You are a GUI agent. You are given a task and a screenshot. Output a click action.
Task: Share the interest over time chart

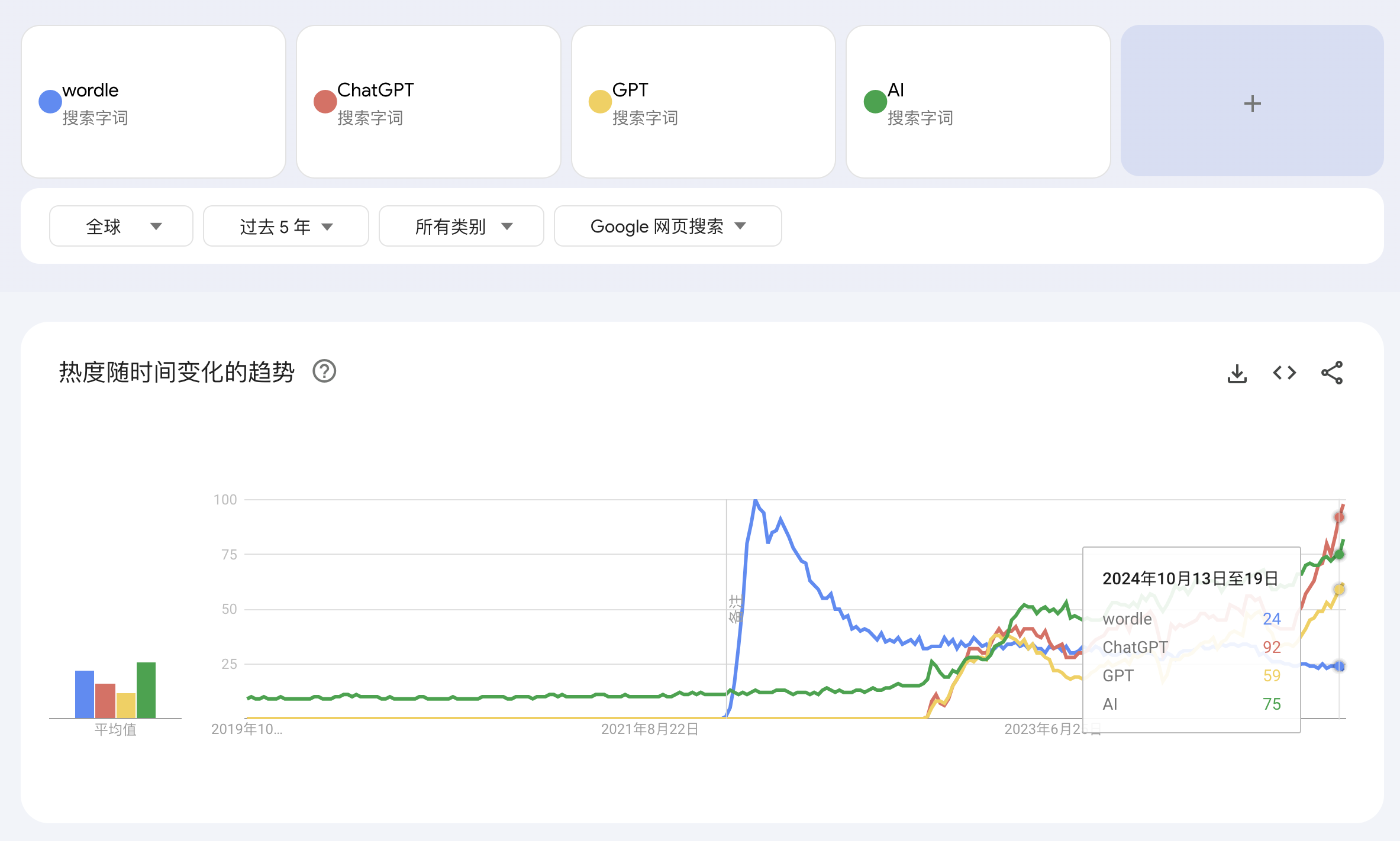pyautogui.click(x=1332, y=373)
